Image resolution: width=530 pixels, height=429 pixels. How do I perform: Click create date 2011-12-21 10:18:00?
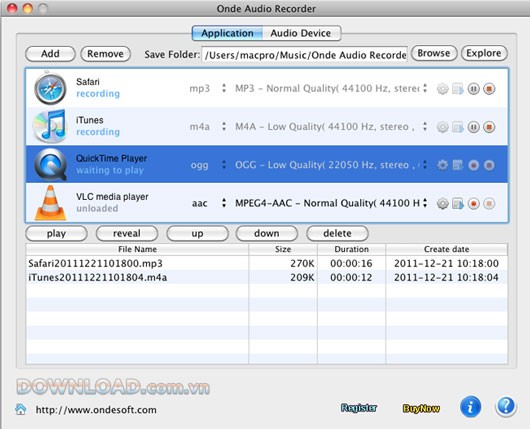pyautogui.click(x=446, y=263)
